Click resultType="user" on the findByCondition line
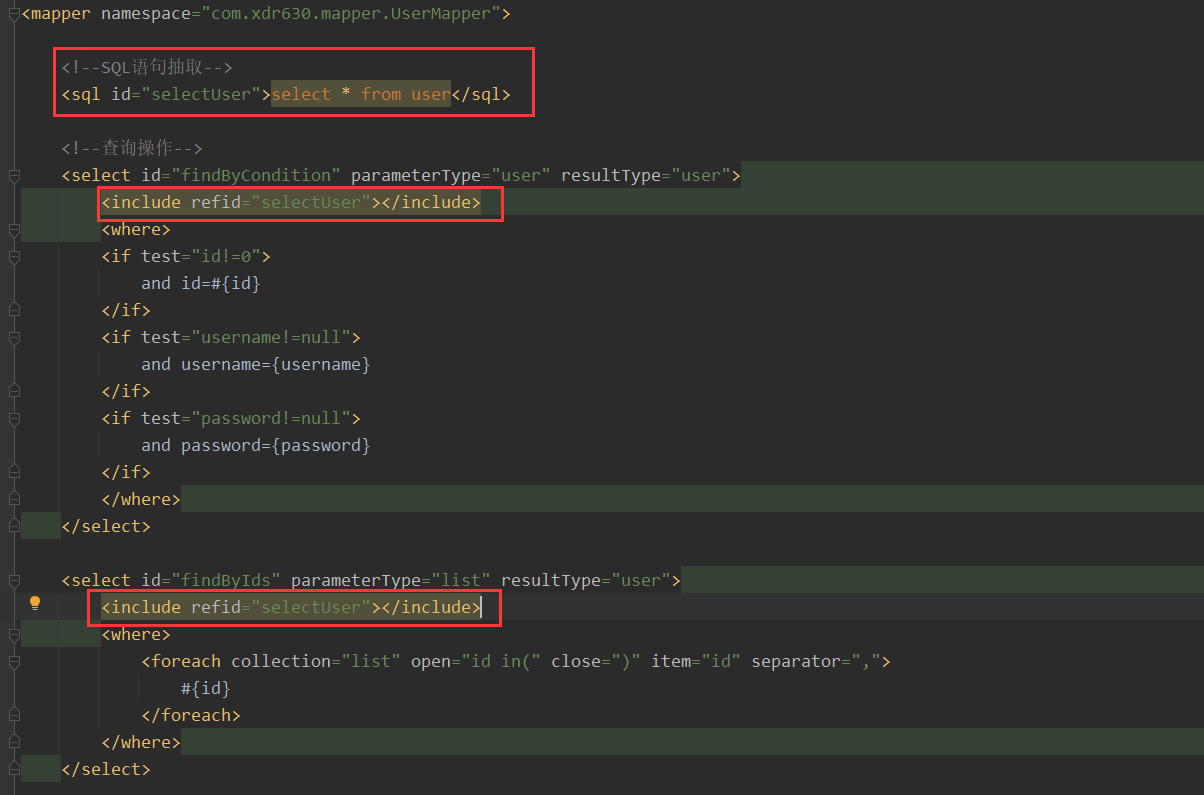This screenshot has width=1204, height=795. click(x=646, y=175)
